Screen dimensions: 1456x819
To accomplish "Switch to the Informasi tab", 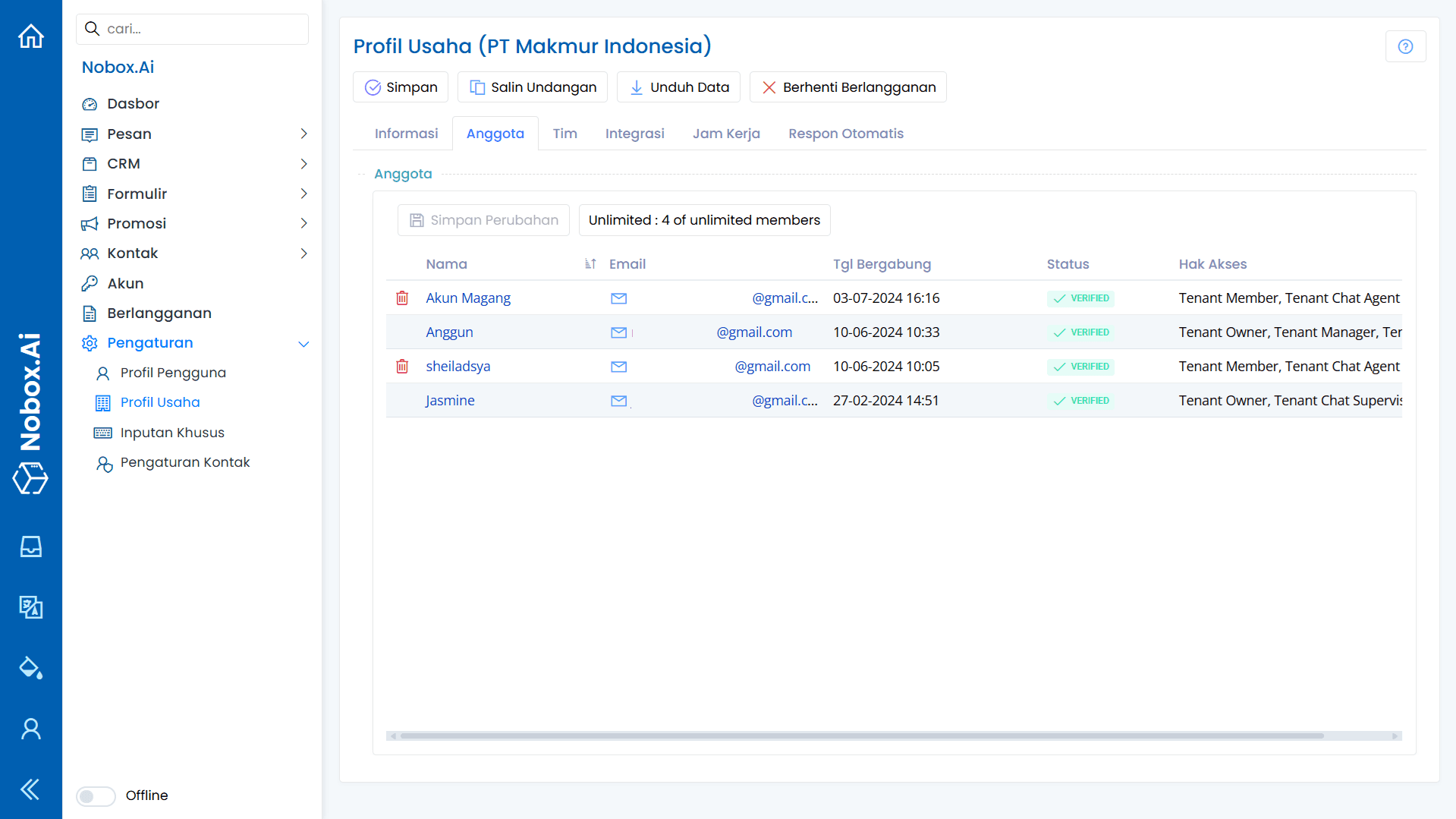I will (406, 133).
